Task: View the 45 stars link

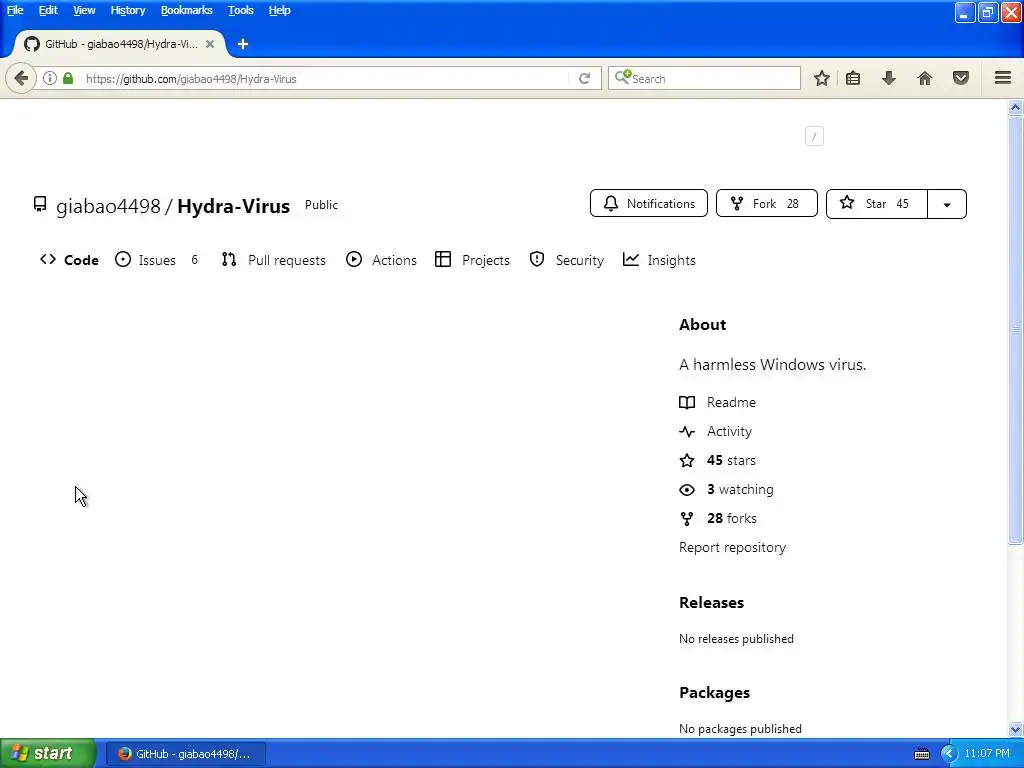Action: [718, 460]
